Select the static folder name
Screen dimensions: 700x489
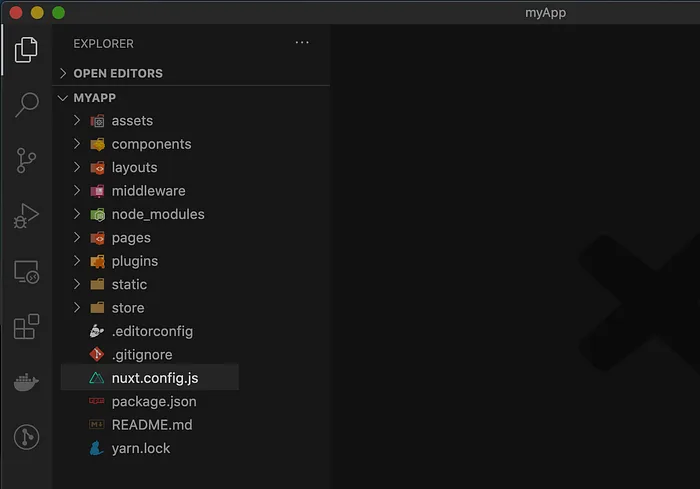[x=129, y=284]
